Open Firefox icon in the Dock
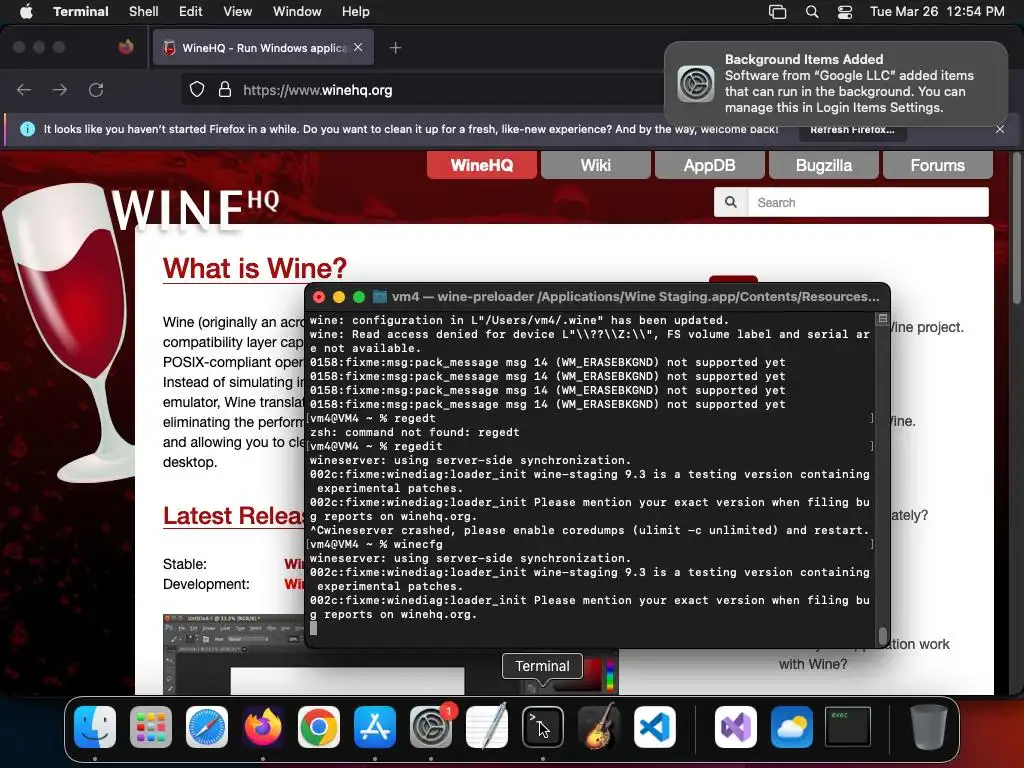1024x768 pixels. 263,726
